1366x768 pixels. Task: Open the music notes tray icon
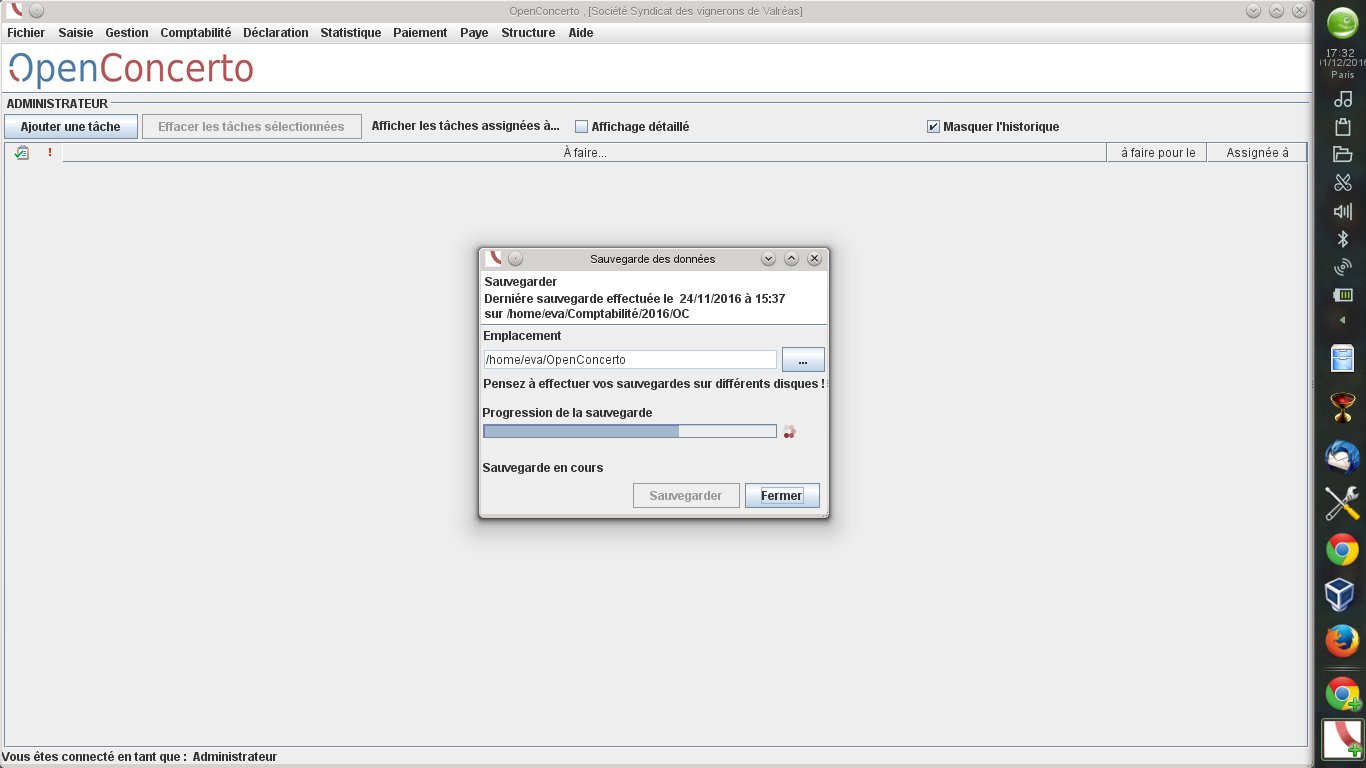click(x=1343, y=98)
